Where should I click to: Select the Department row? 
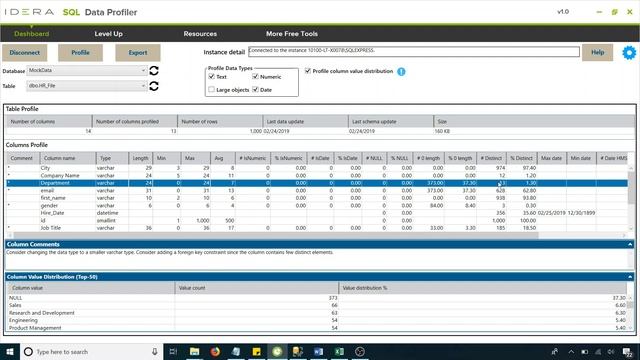click(317, 183)
